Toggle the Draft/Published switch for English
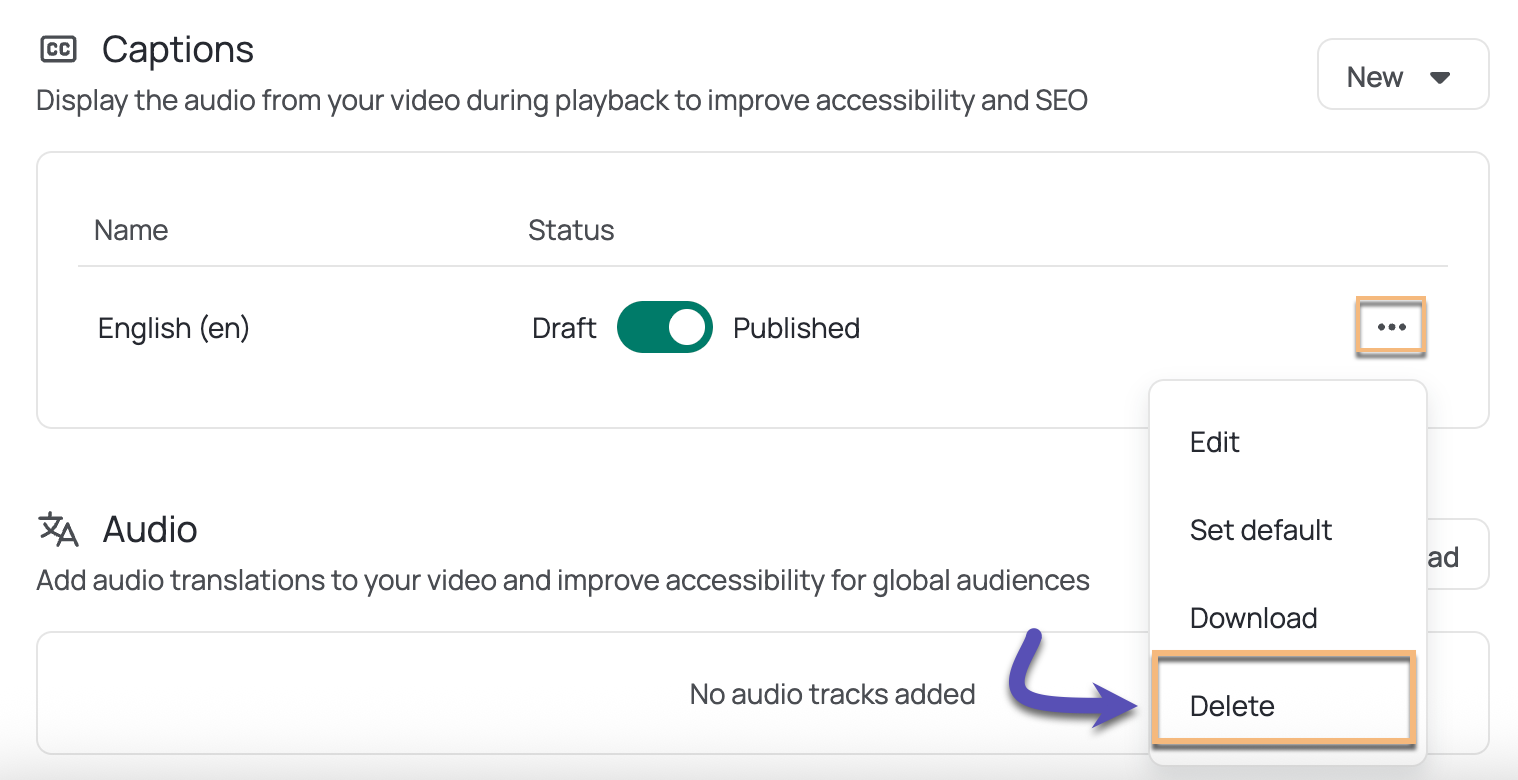This screenshot has width=1518, height=780. pos(664,328)
